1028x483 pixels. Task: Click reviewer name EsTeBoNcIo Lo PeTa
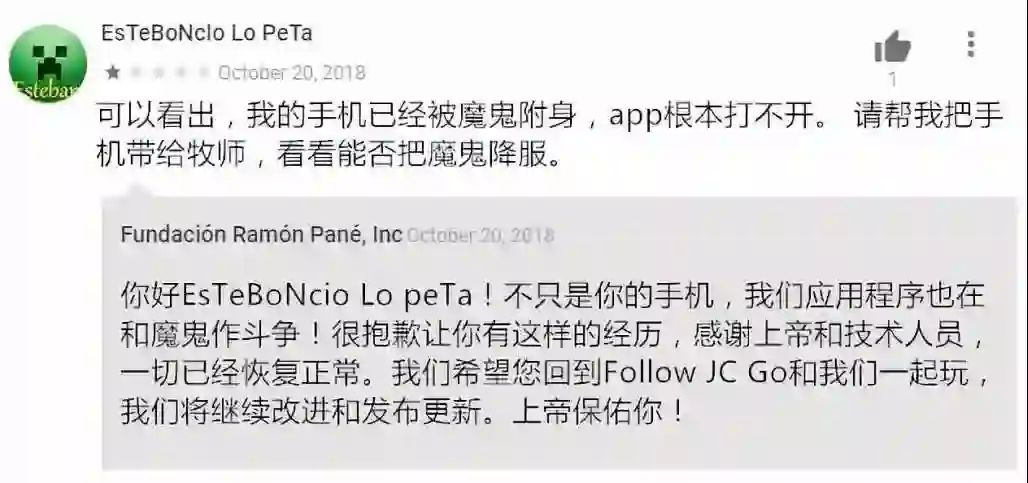click(x=207, y=33)
